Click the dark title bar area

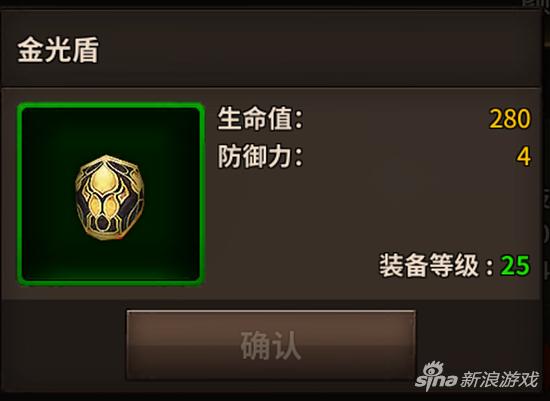pyautogui.click(x=270, y=49)
